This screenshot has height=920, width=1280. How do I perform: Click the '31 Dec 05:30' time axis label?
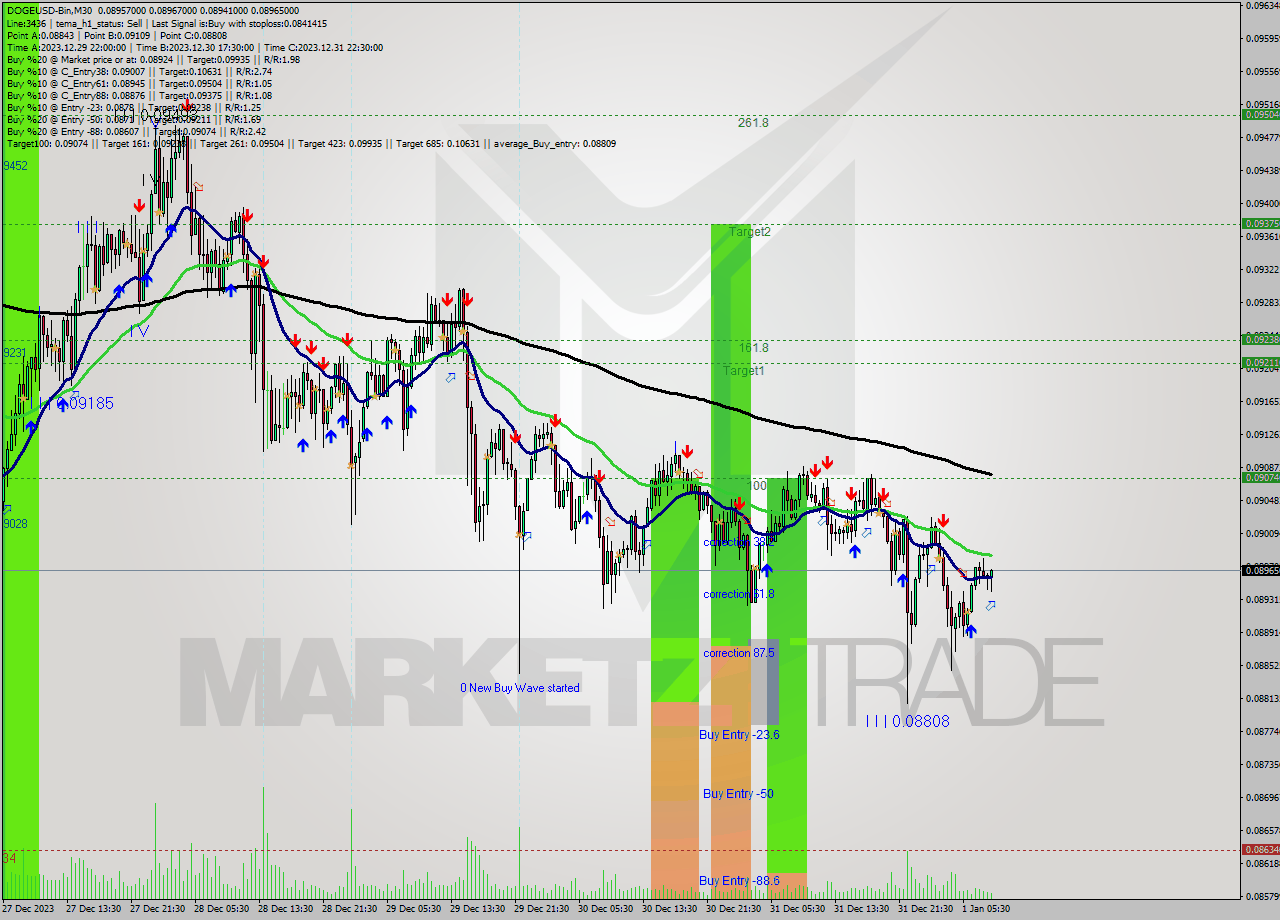800,909
